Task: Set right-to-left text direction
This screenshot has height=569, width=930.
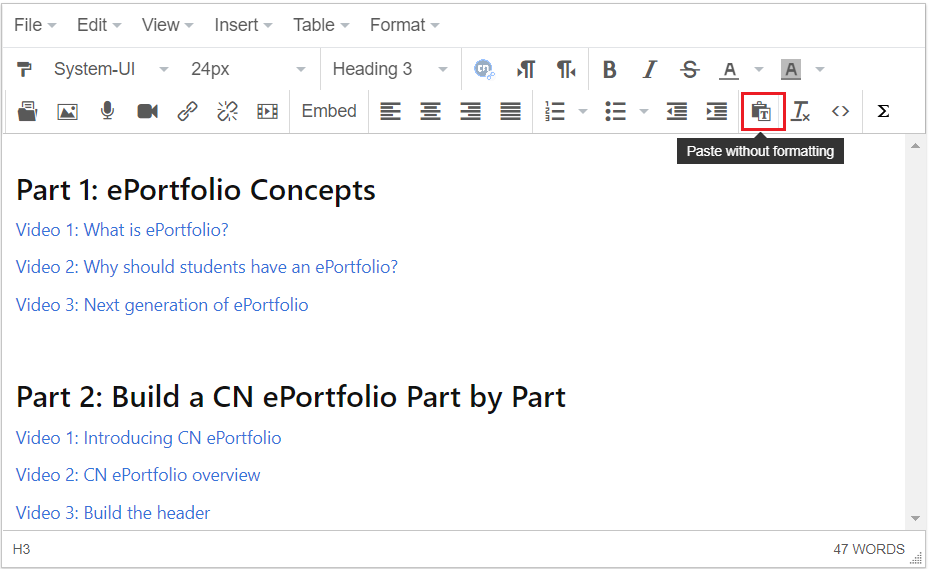Action: [x=566, y=69]
